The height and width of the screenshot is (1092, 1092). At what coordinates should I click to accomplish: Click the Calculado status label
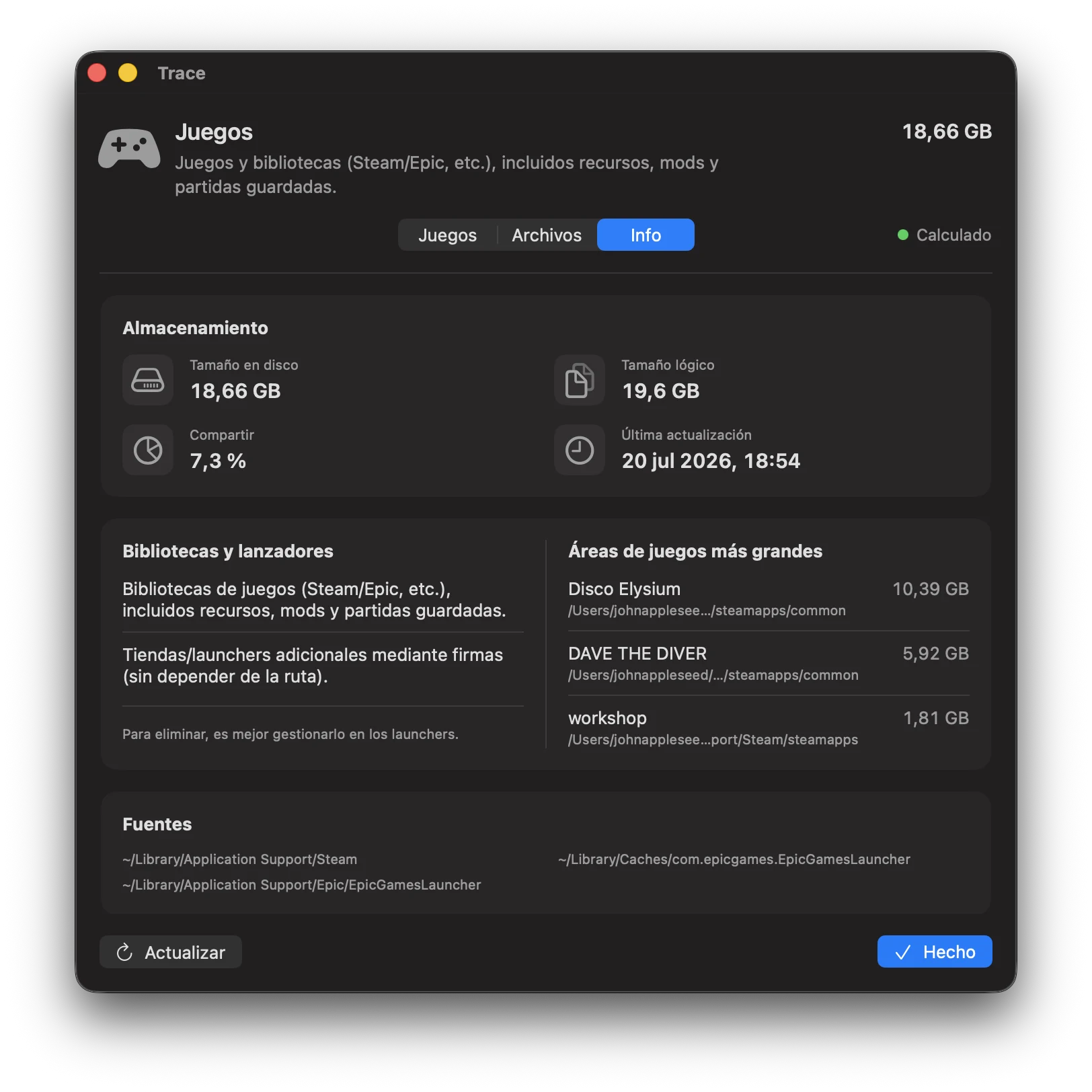(953, 235)
